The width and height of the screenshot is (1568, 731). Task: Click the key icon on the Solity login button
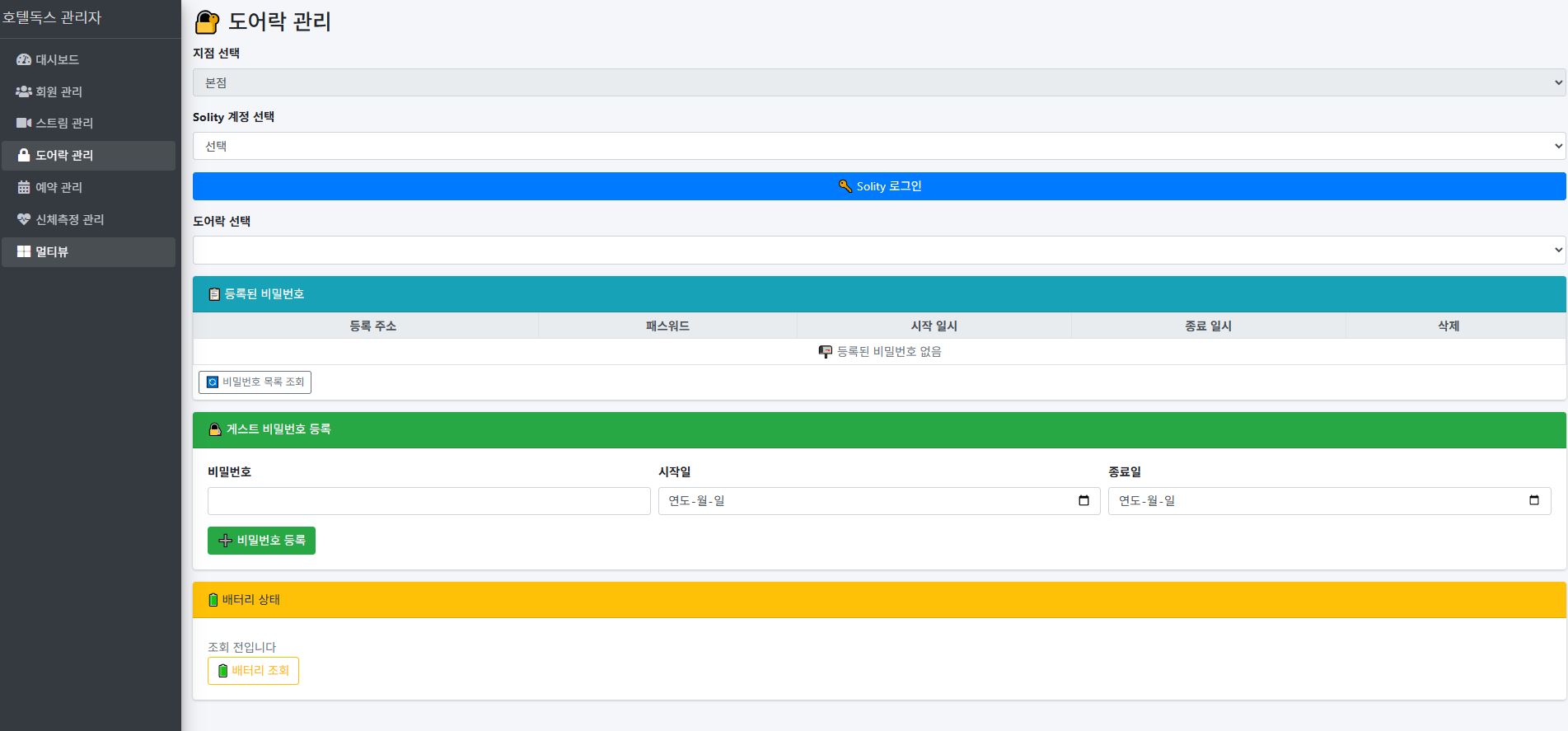(x=845, y=186)
